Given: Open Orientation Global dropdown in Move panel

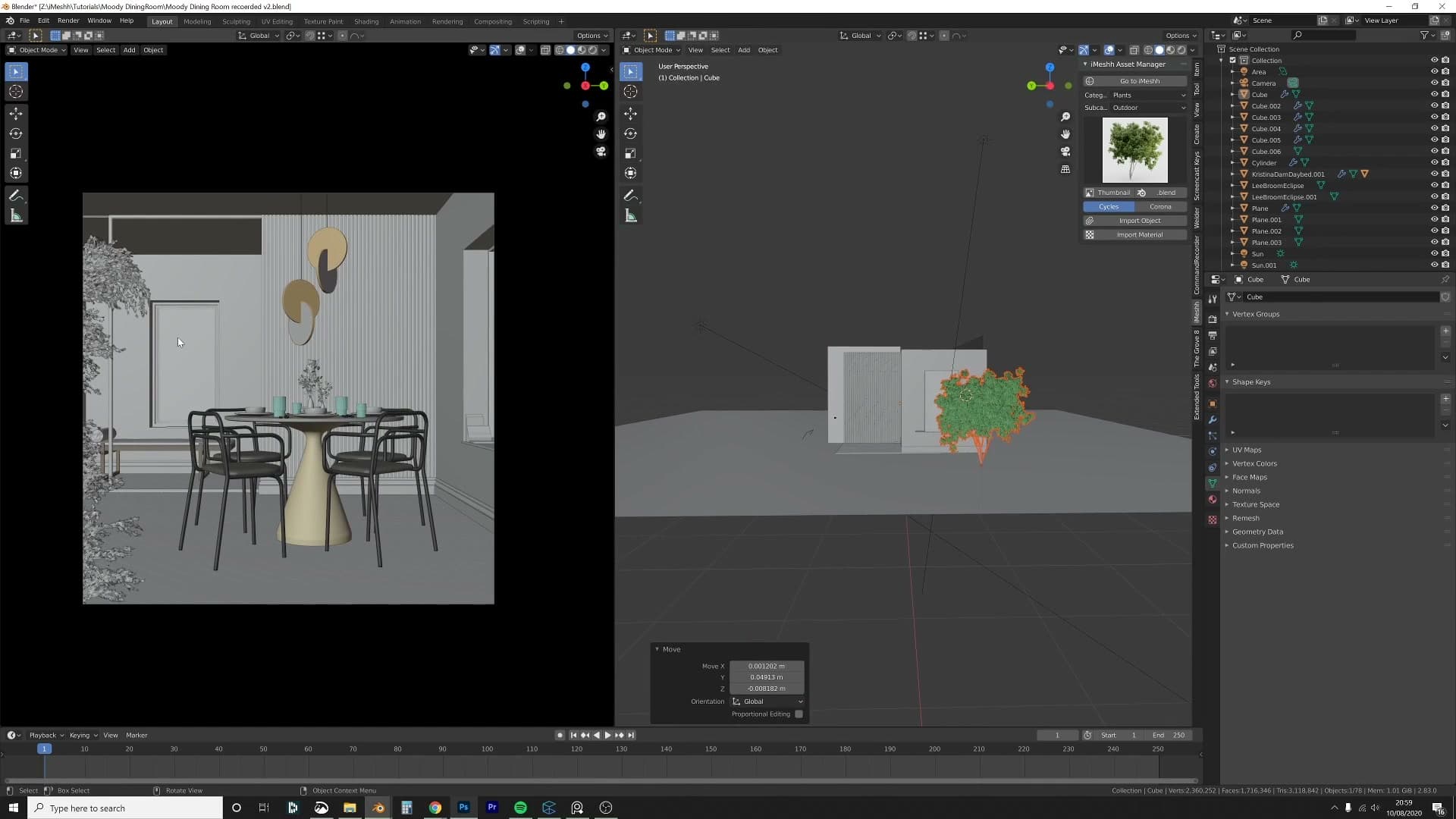Looking at the screenshot, I should pos(767,701).
